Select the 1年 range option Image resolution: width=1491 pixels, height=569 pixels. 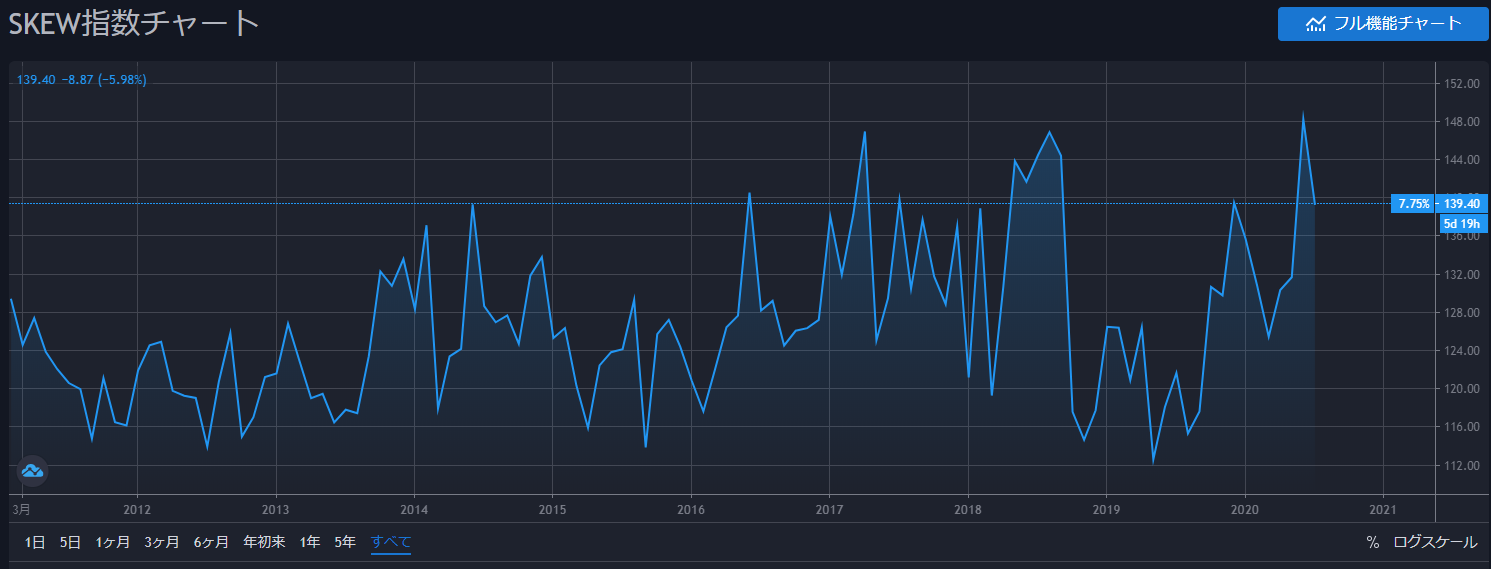click(310, 542)
